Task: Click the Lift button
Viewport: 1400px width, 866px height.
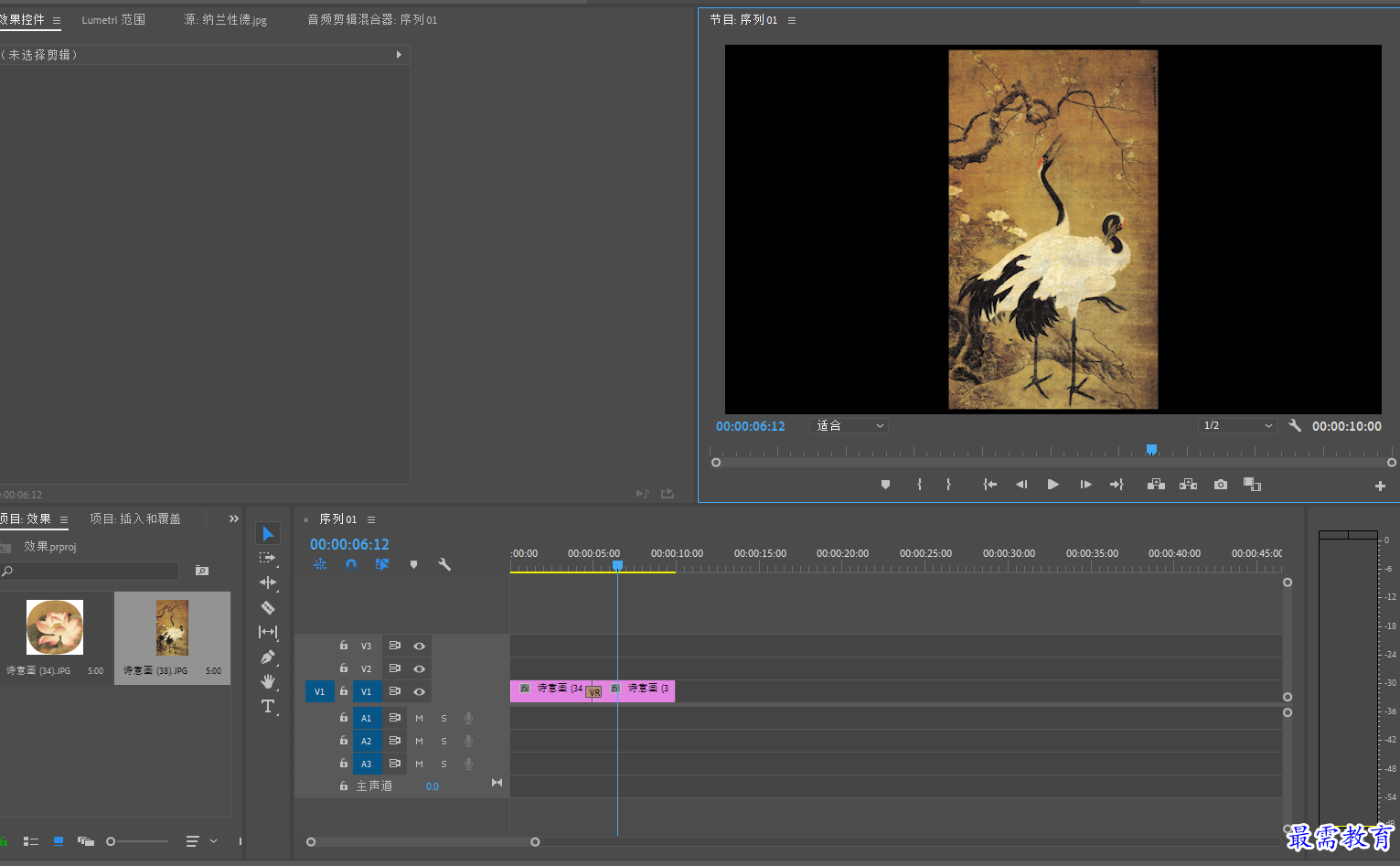Action: coord(1156,485)
